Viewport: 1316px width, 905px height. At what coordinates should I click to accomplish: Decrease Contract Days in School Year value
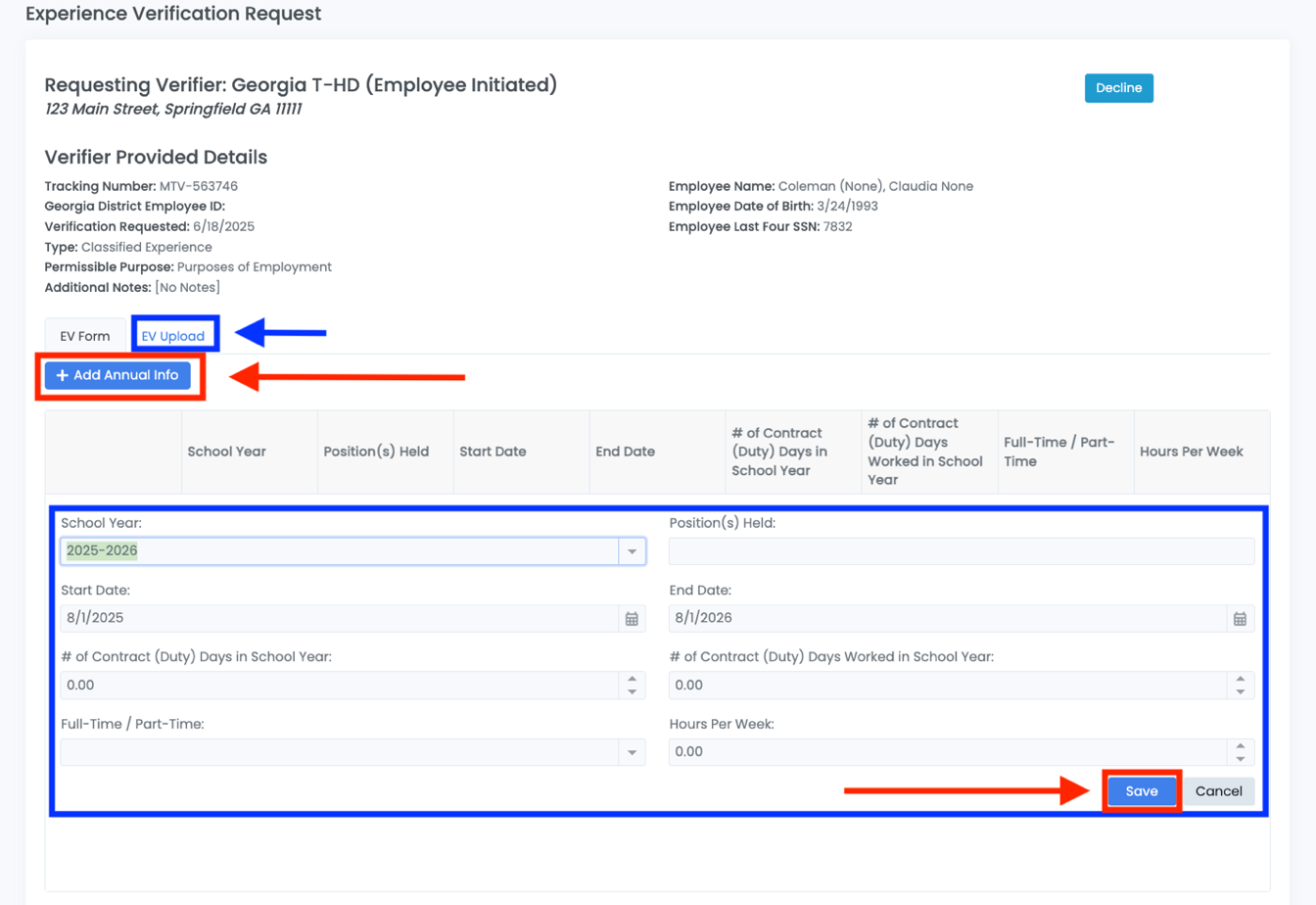tap(632, 692)
